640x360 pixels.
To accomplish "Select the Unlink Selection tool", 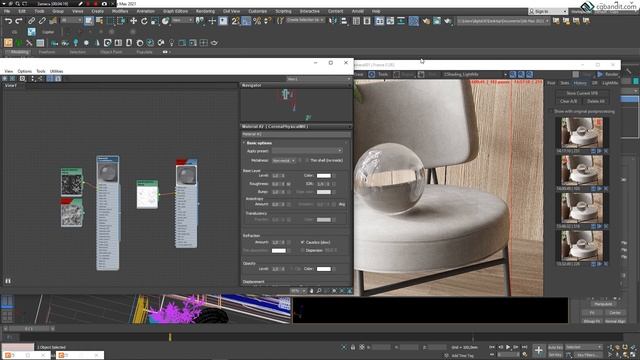I will [42, 20].
